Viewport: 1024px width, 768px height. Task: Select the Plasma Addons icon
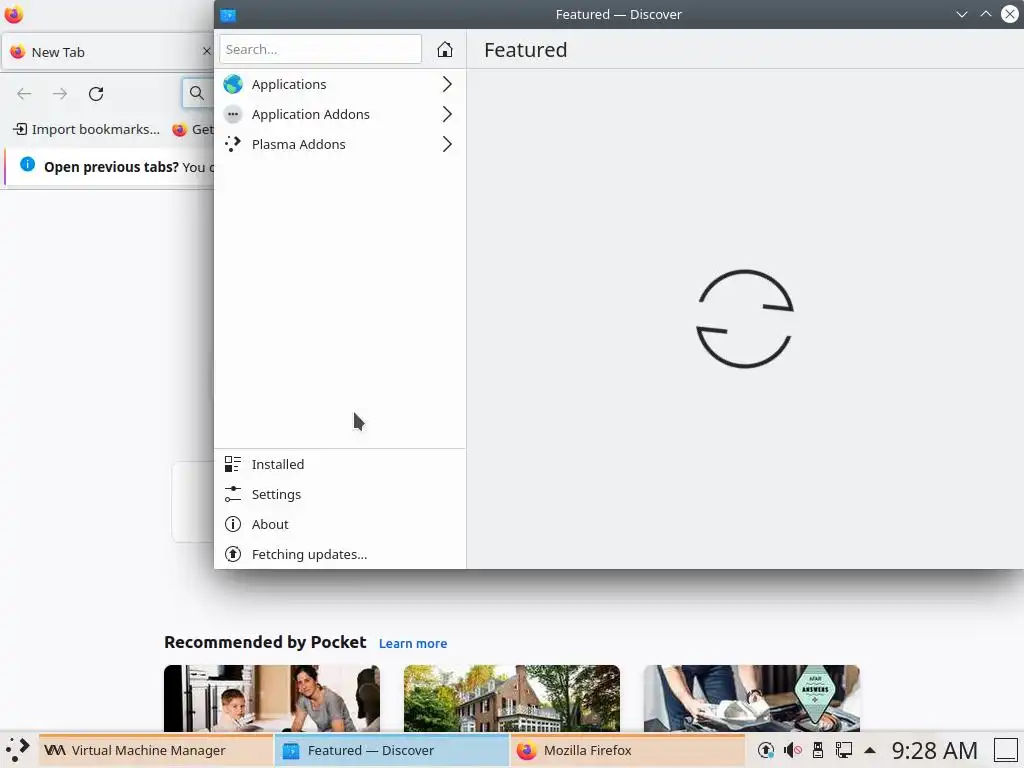[232, 144]
